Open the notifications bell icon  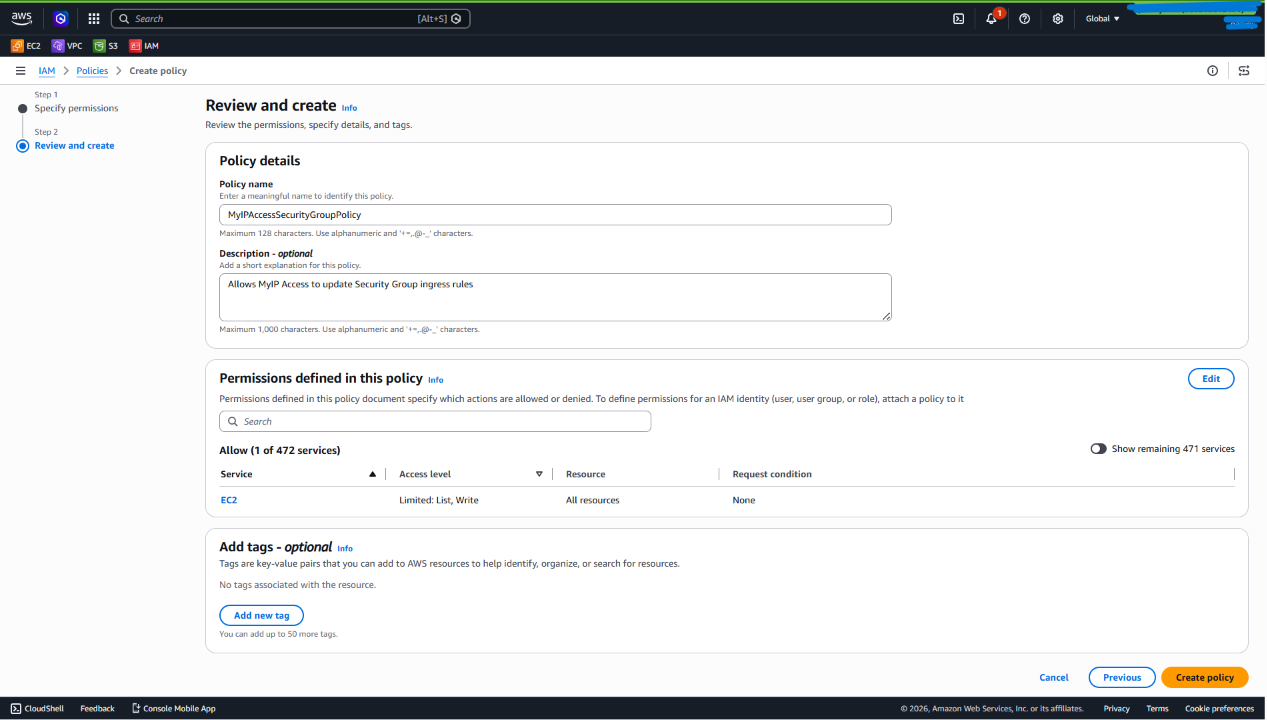[x=991, y=18]
